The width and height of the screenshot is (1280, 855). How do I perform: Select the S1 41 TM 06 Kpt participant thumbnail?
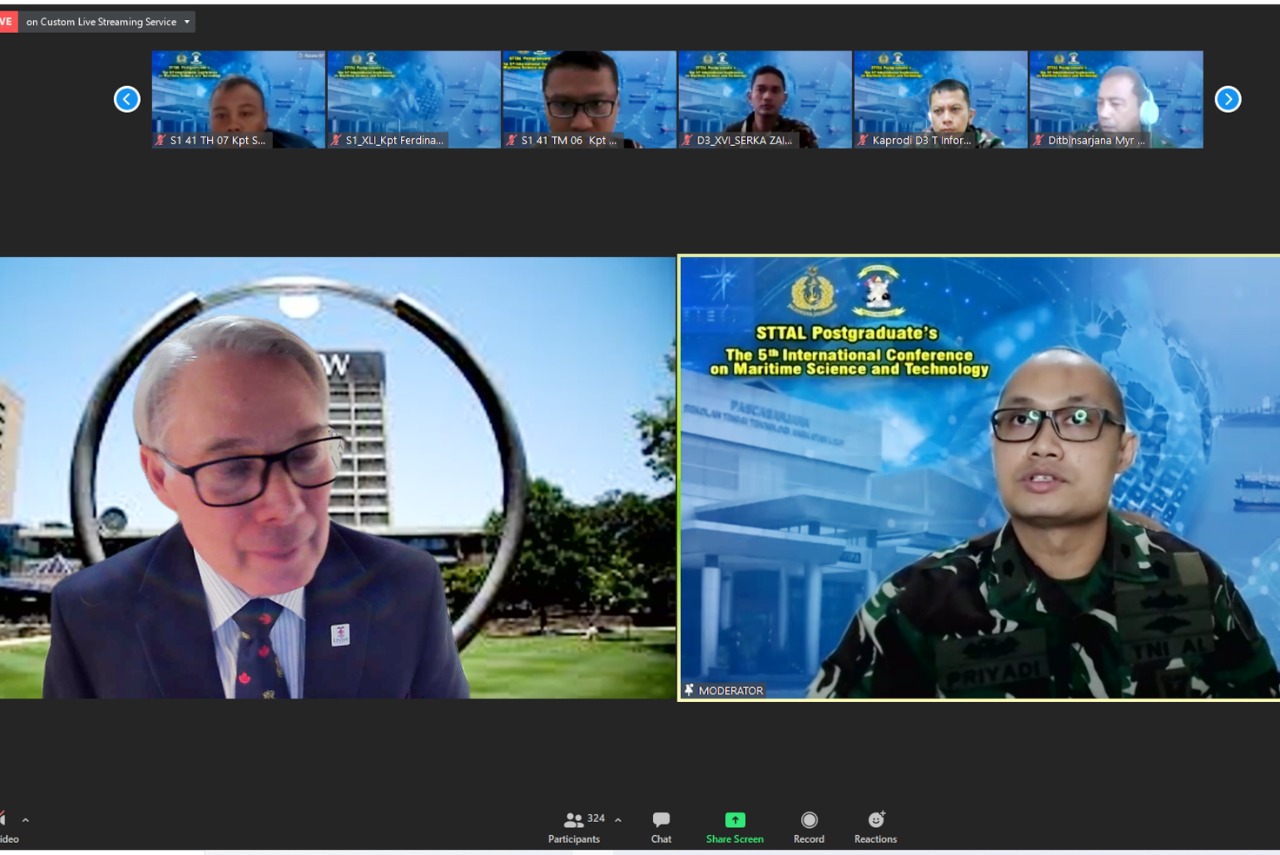coord(589,98)
